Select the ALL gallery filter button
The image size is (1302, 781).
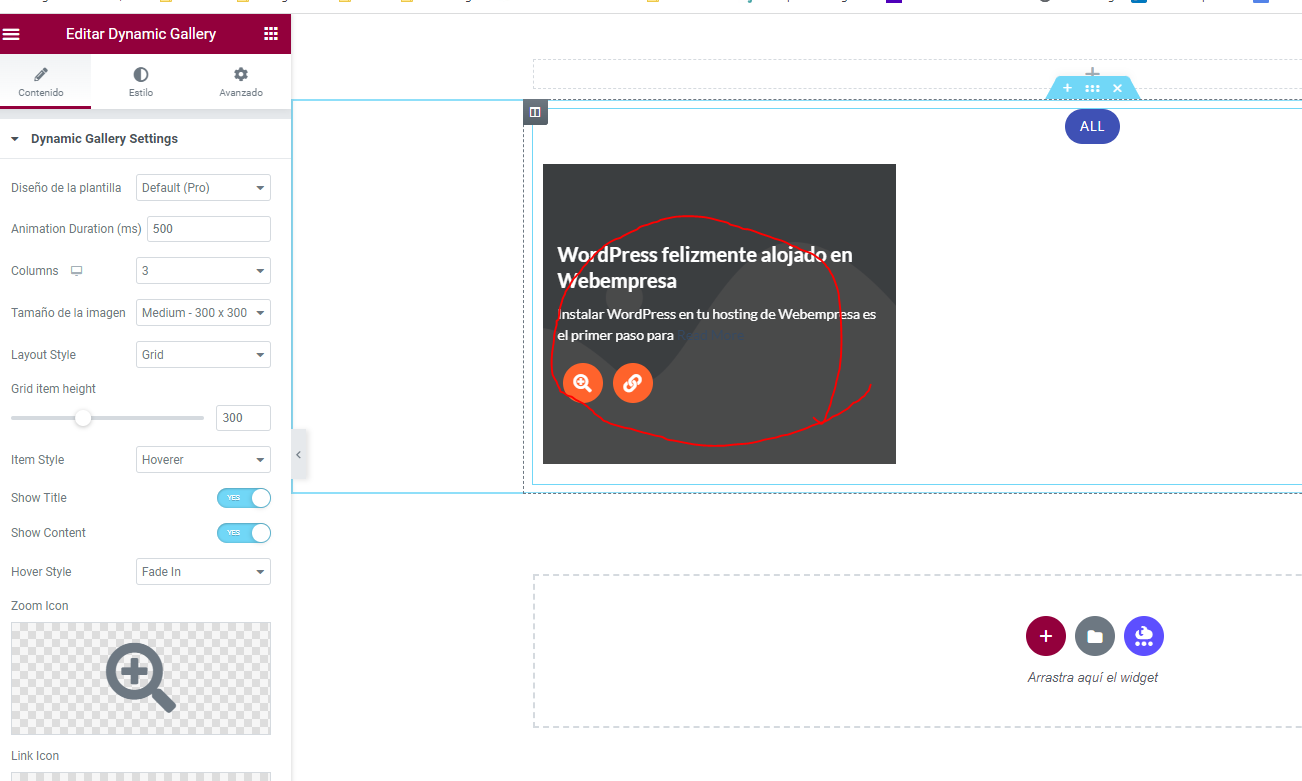pos(1092,126)
